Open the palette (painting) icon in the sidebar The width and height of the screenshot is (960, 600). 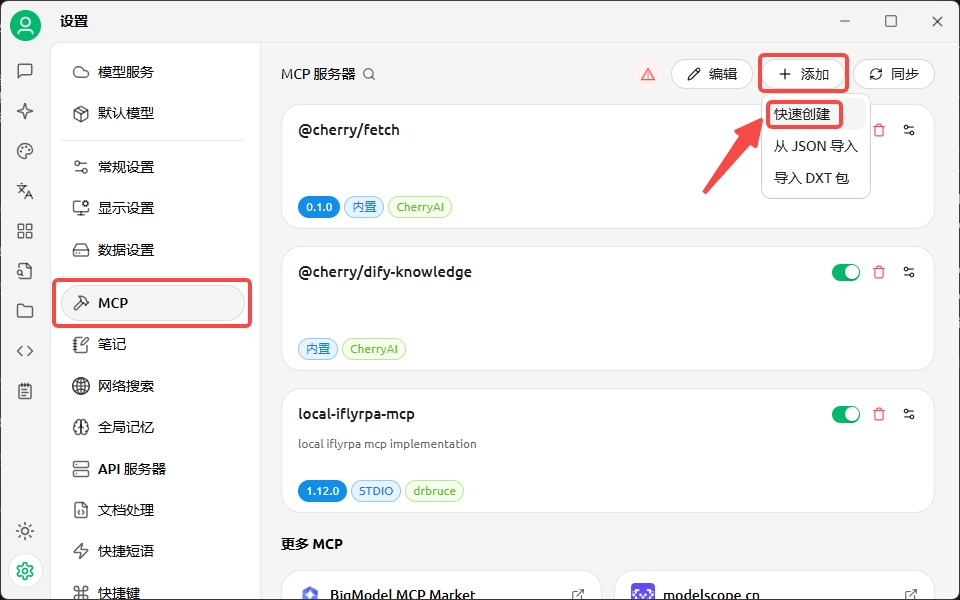pos(25,151)
